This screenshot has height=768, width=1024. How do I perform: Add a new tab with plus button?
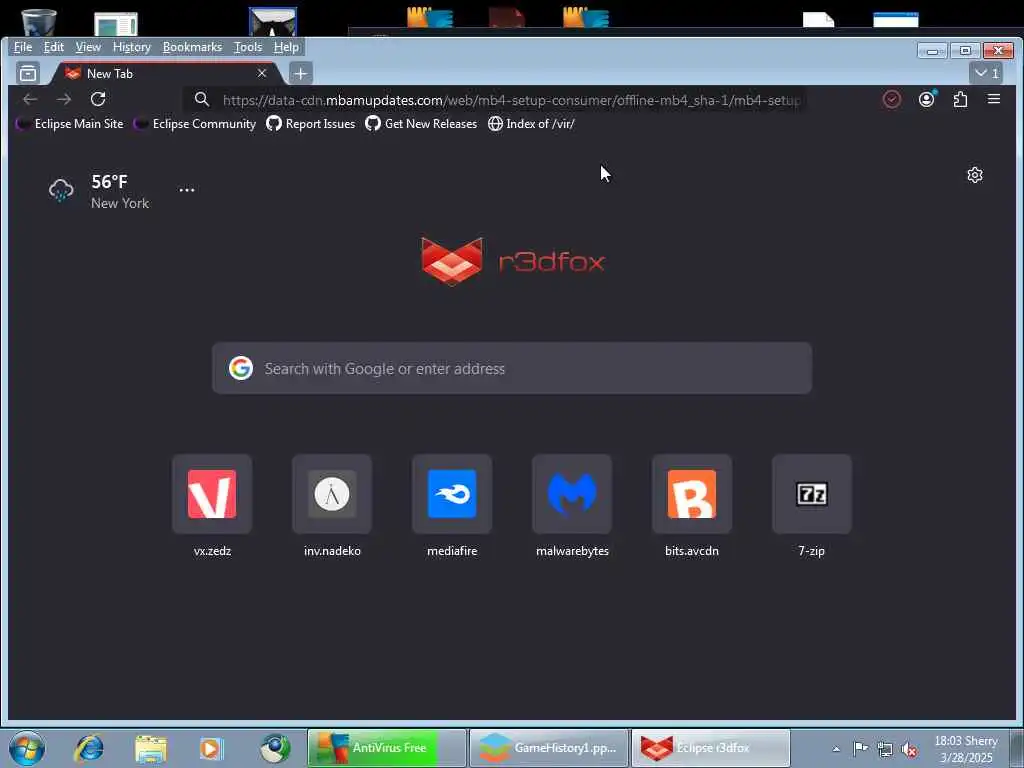click(300, 73)
